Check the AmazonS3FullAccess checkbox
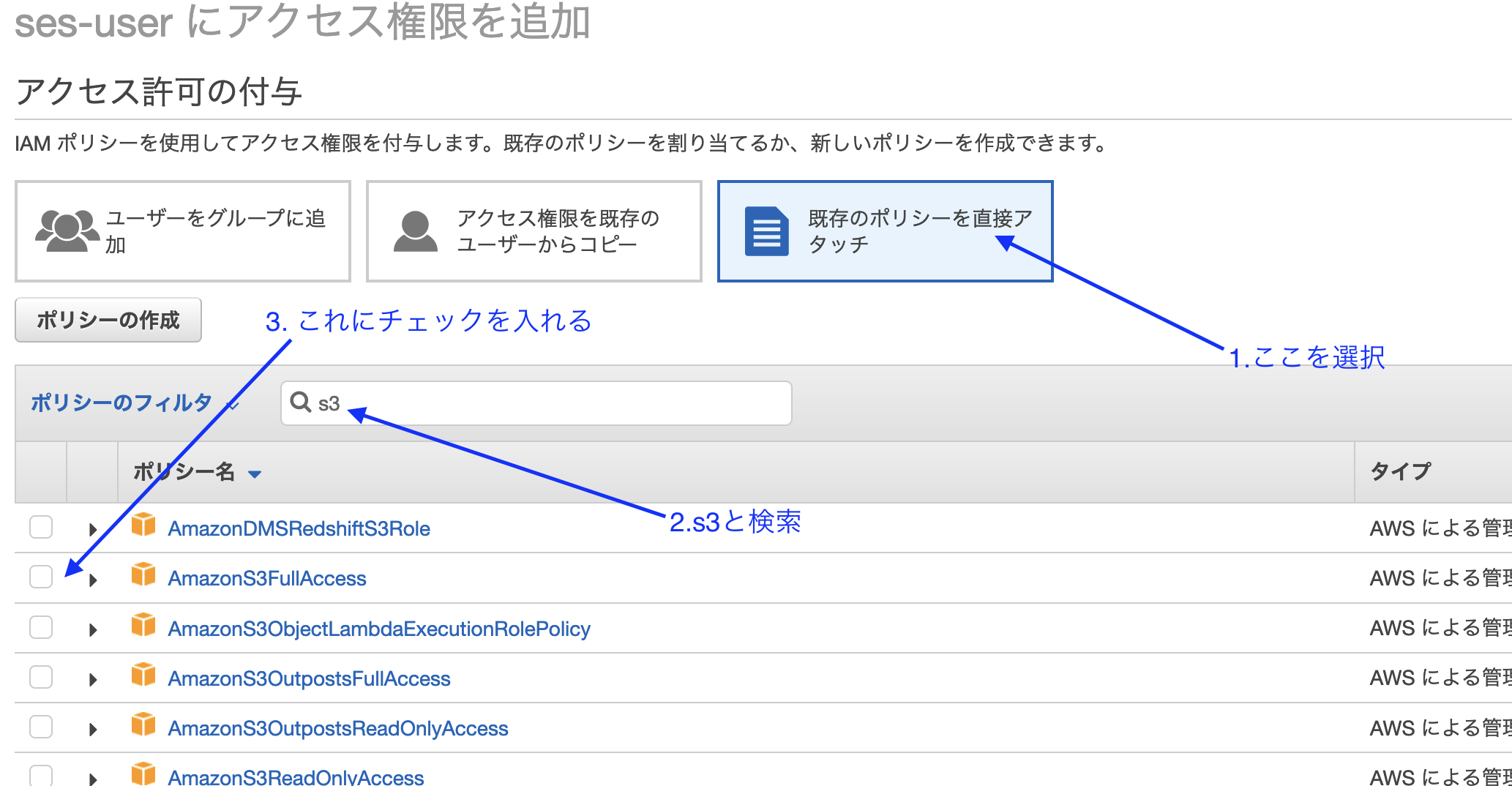 [40, 577]
